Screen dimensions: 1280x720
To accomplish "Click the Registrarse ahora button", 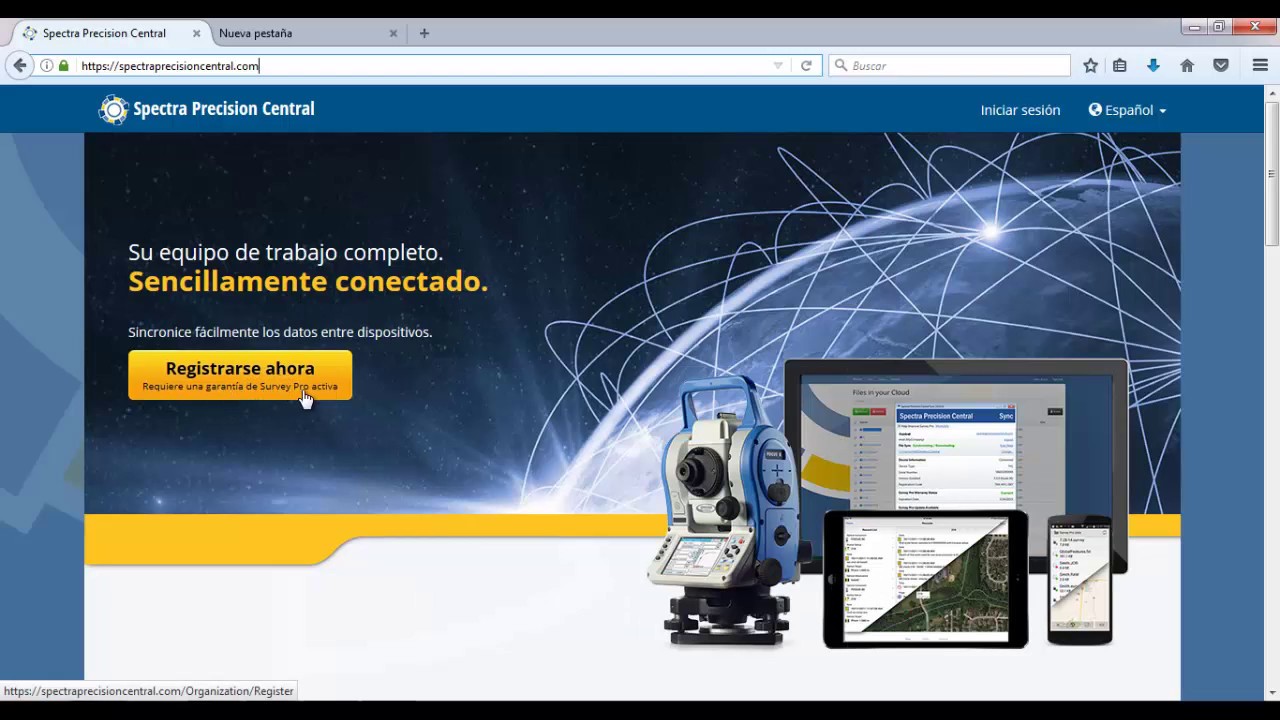I will coord(240,375).
